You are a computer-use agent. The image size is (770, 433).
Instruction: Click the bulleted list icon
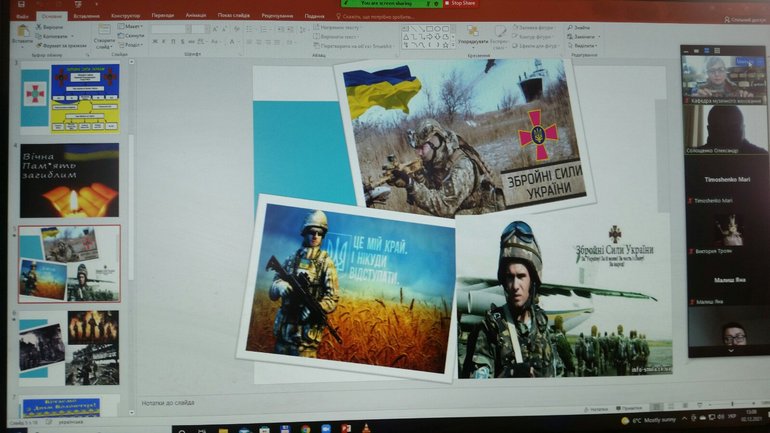[x=250, y=29]
